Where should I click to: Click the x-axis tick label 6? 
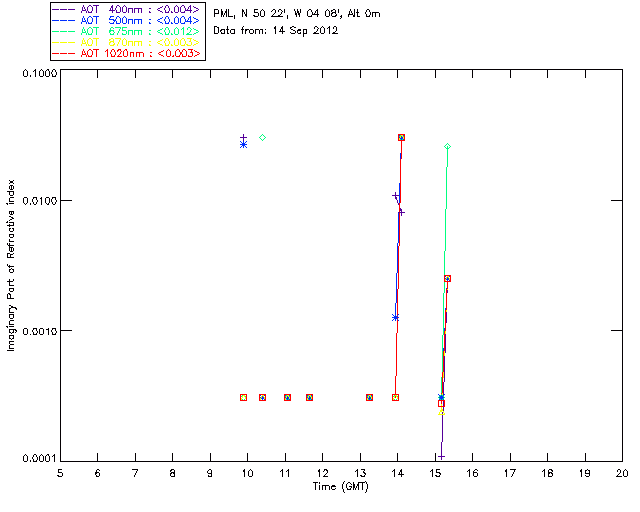pyautogui.click(x=98, y=473)
